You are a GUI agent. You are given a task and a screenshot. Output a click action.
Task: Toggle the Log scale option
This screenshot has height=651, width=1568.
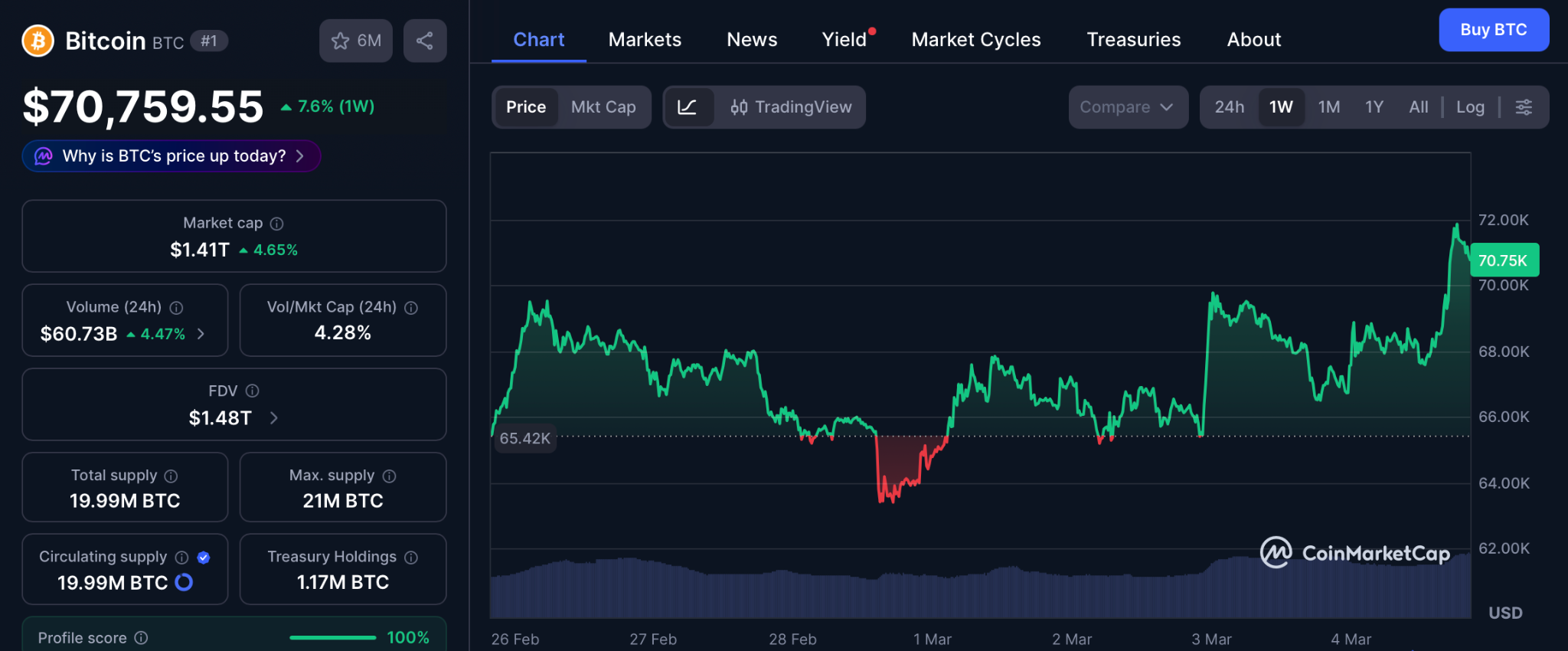click(x=1469, y=107)
